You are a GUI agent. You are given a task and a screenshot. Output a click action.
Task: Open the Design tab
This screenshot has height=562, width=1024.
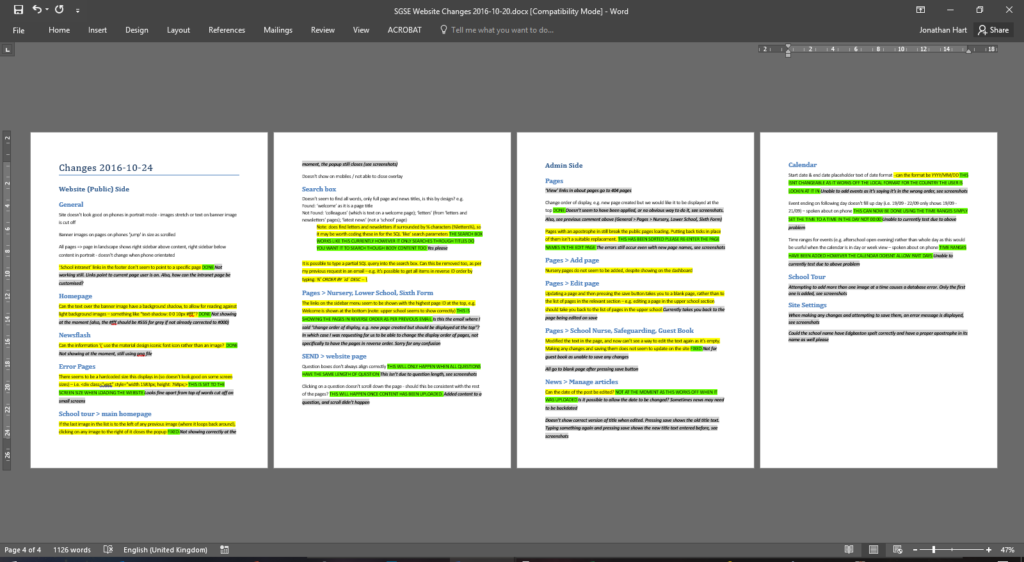tap(136, 30)
